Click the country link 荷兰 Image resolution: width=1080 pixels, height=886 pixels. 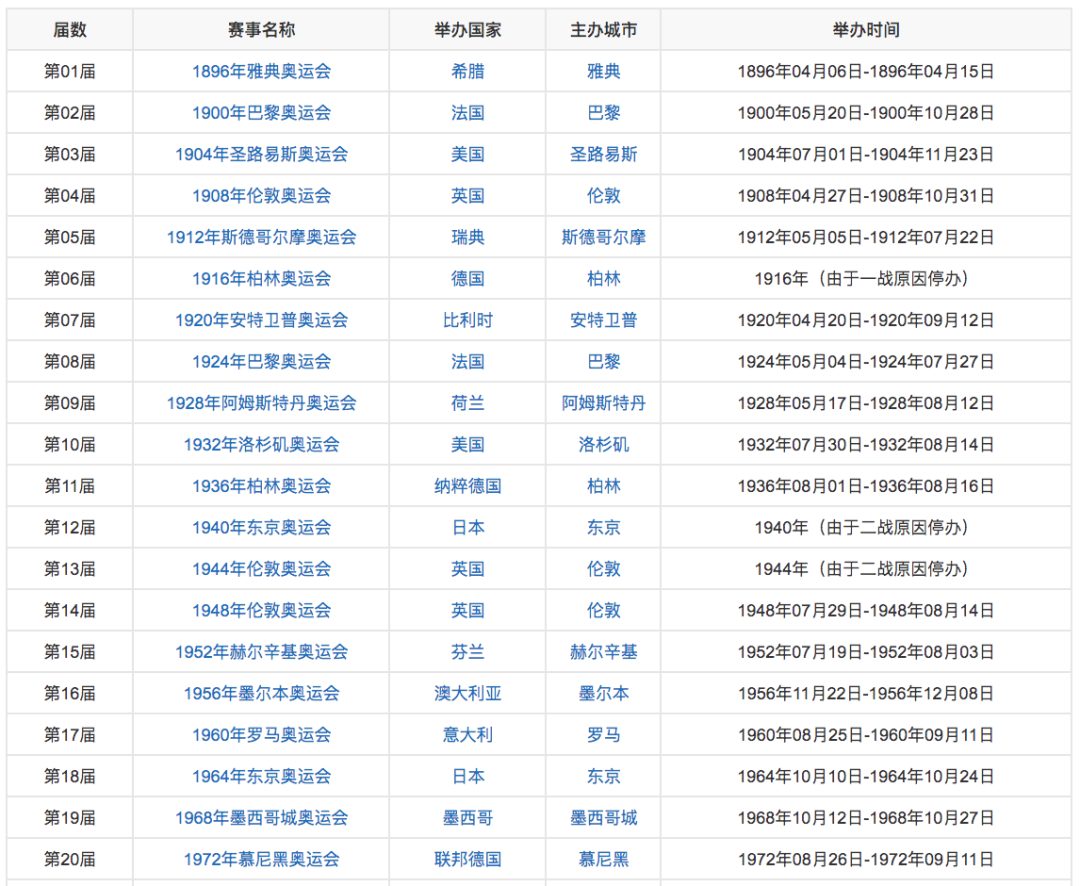(468, 403)
